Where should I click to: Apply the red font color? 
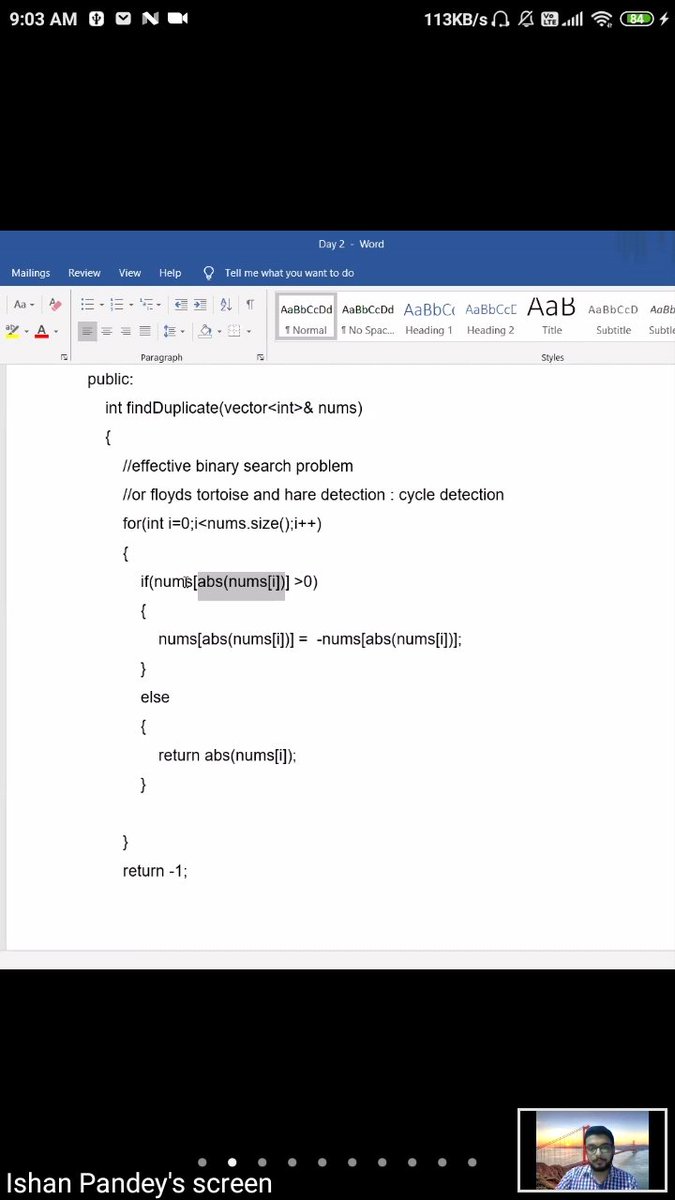(41, 331)
